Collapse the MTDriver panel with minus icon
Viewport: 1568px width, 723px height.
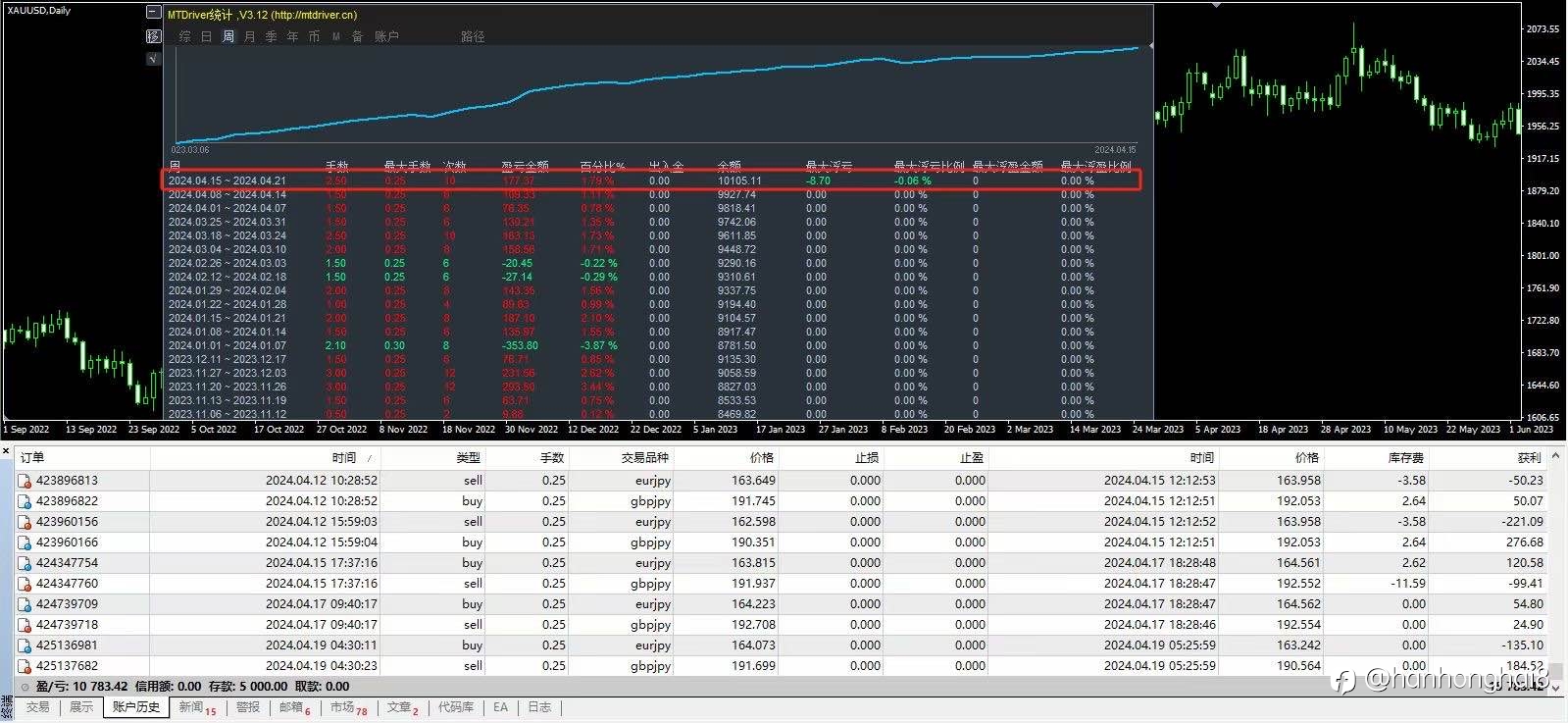153,13
